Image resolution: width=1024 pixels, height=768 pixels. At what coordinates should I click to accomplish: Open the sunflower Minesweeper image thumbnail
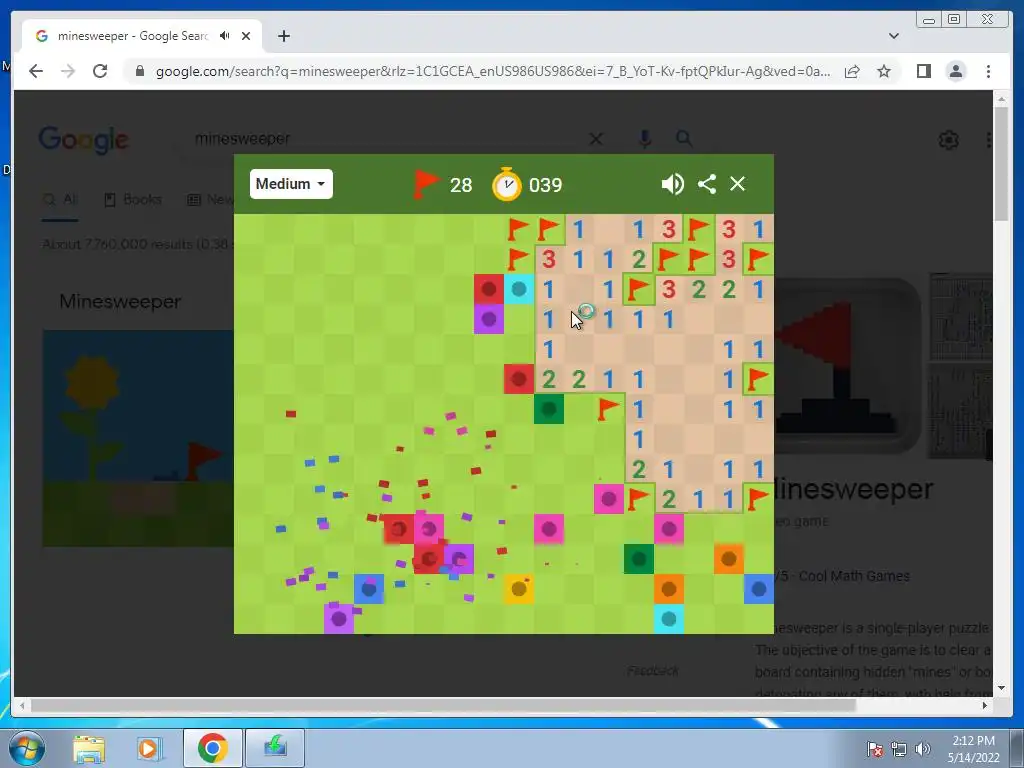tap(138, 438)
